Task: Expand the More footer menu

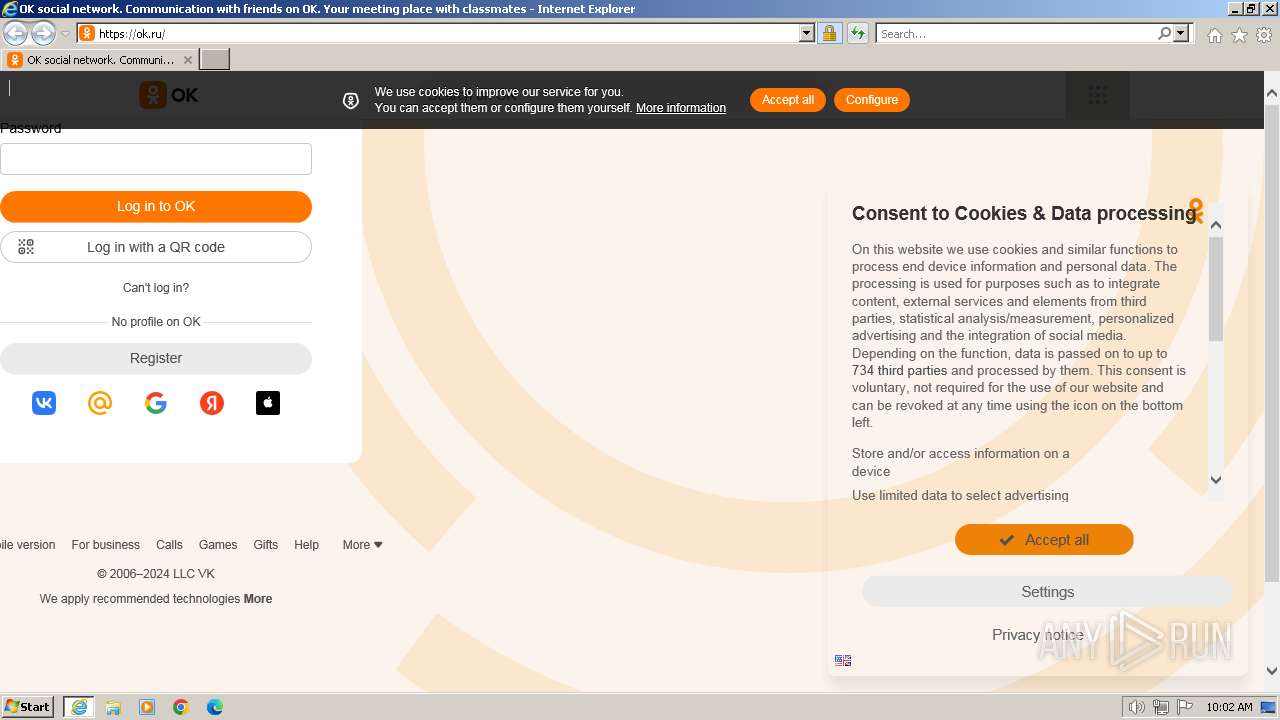Action: coord(363,545)
